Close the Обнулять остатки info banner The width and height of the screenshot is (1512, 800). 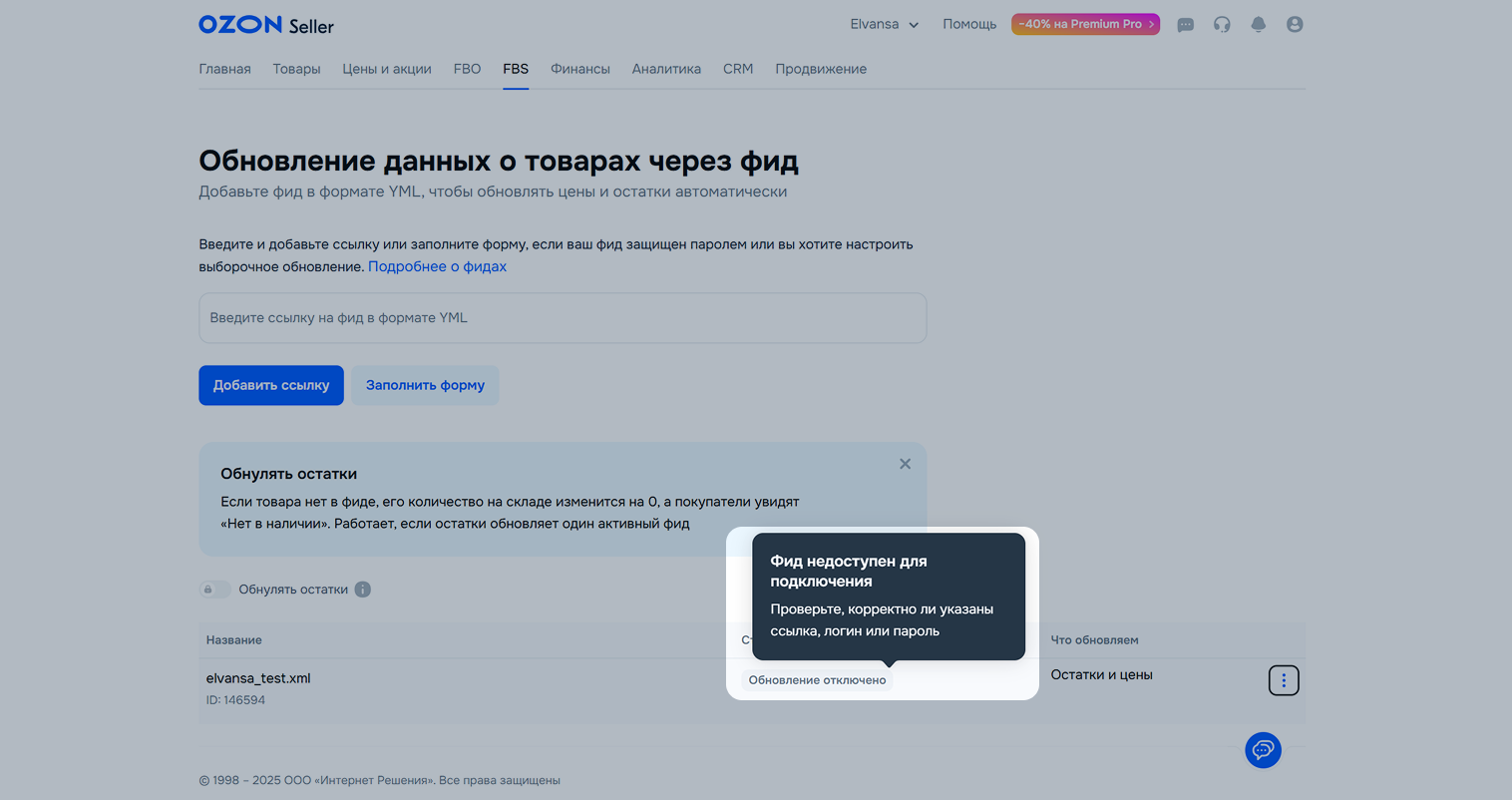coord(905,464)
